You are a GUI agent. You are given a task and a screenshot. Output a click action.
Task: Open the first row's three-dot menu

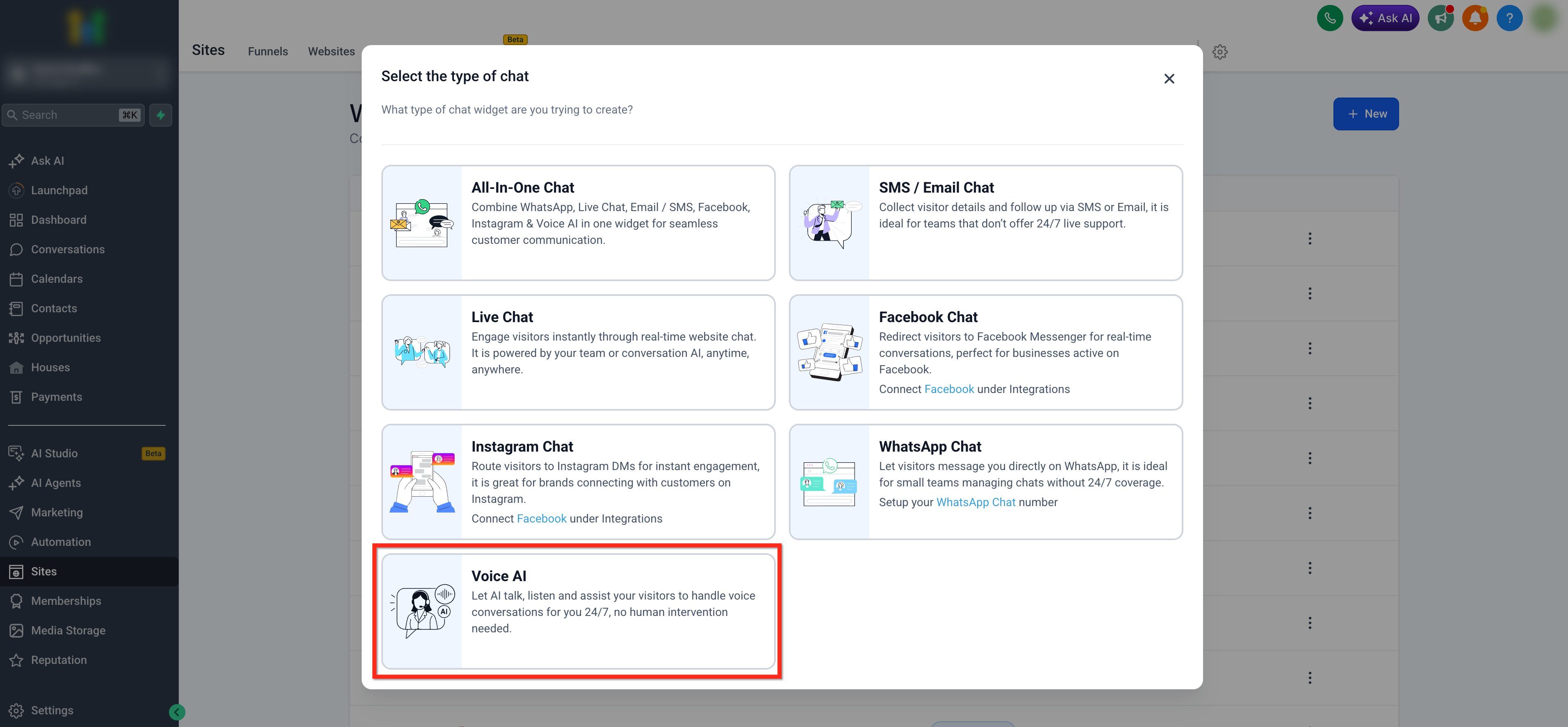pos(1309,239)
